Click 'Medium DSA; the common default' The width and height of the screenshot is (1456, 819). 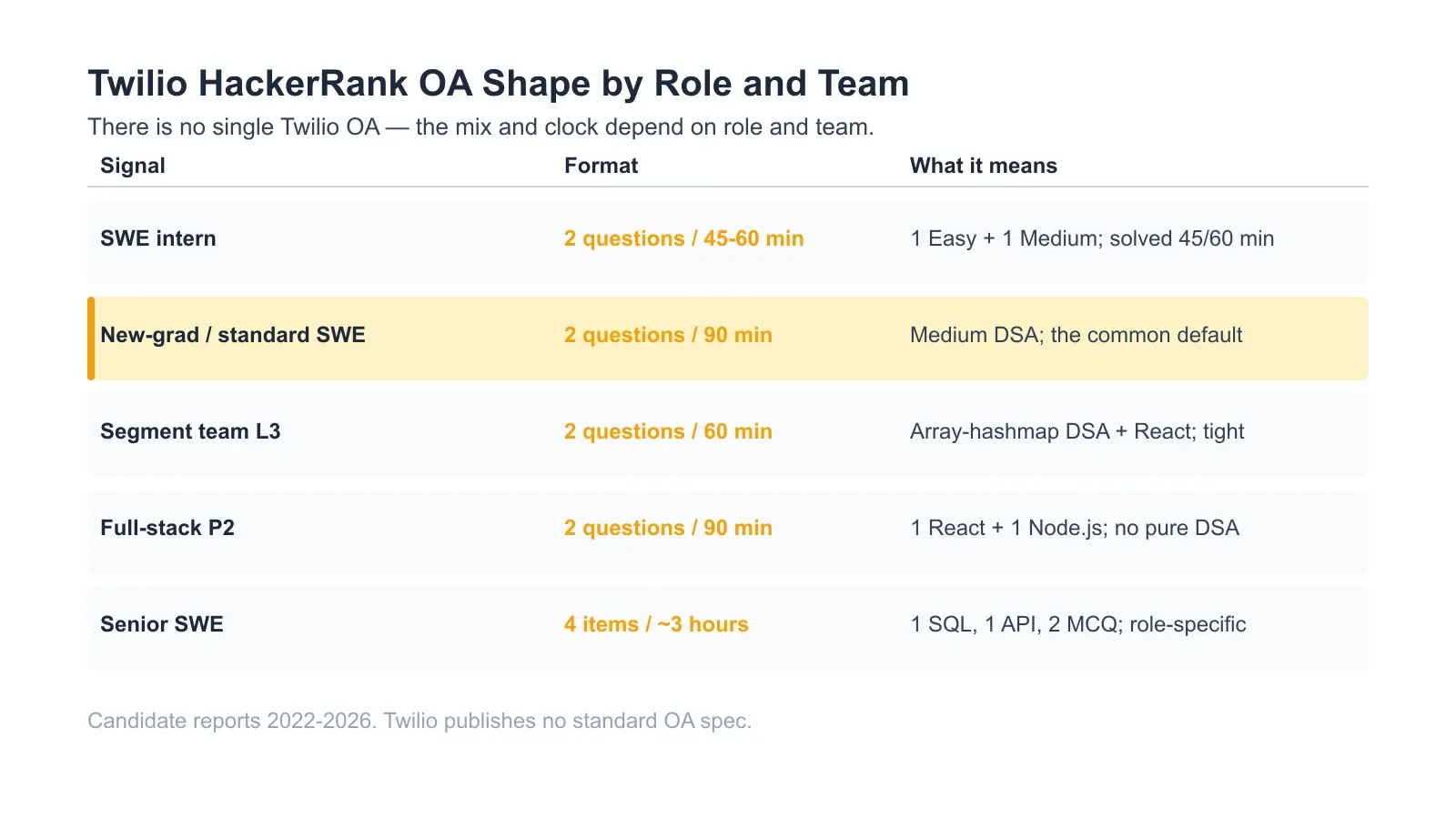1076,335
